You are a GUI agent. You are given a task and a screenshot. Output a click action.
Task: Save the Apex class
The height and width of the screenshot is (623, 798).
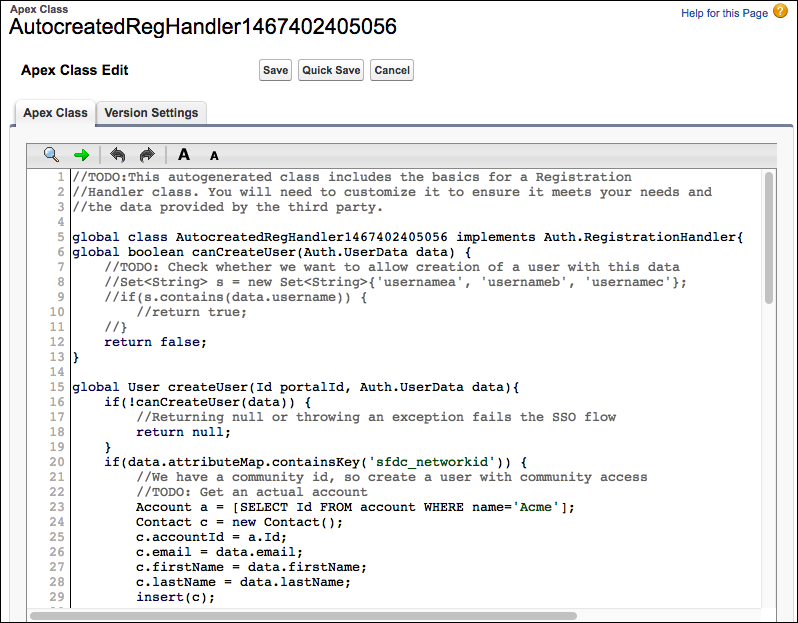point(275,70)
